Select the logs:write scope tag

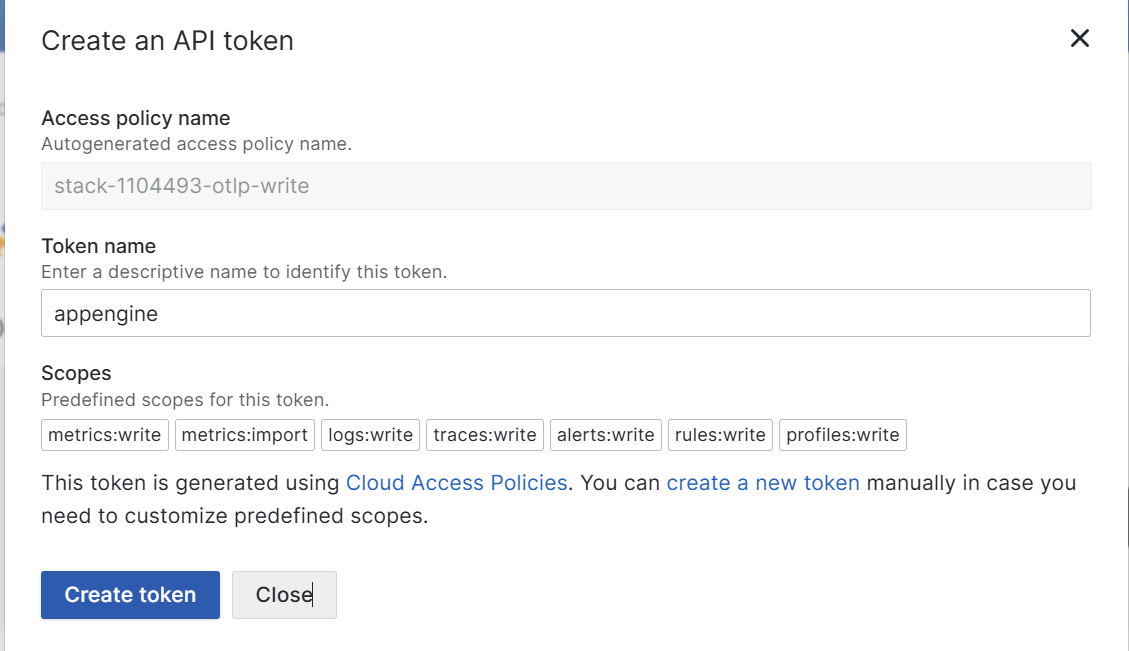370,434
